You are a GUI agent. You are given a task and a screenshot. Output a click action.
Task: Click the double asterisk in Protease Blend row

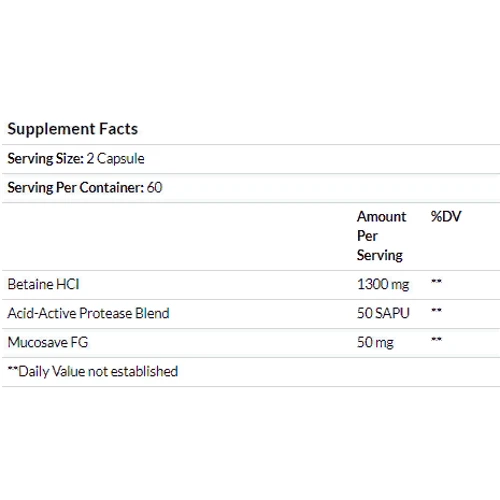tap(436, 310)
